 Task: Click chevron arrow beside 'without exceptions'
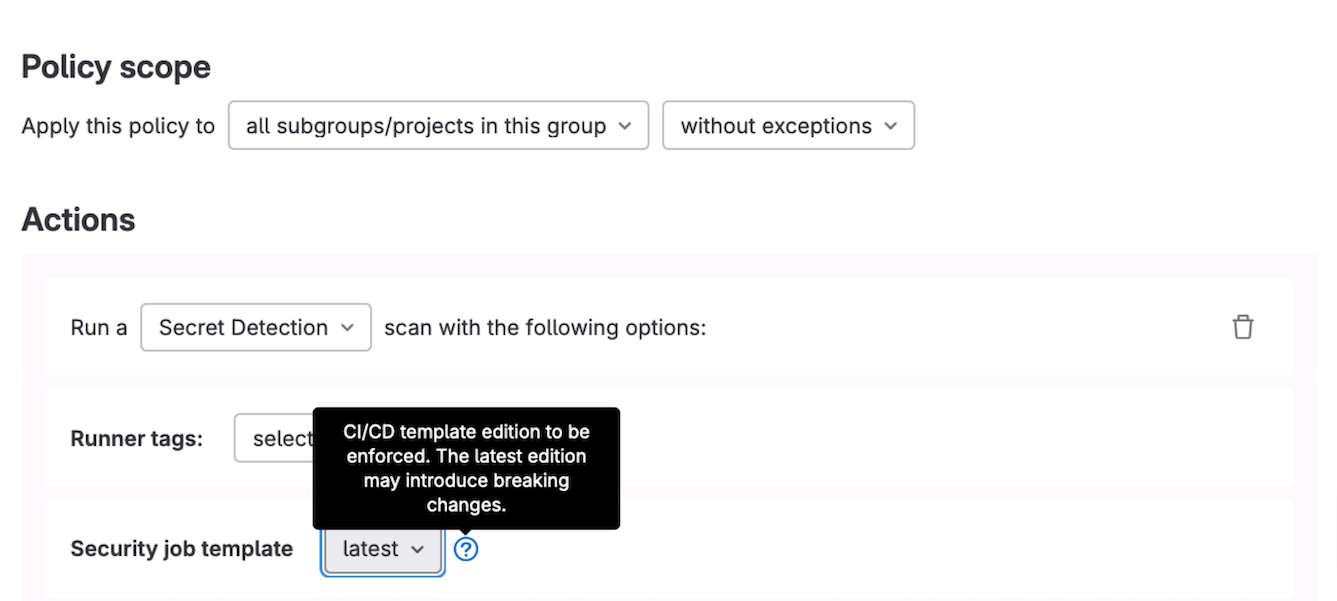[x=890, y=126]
